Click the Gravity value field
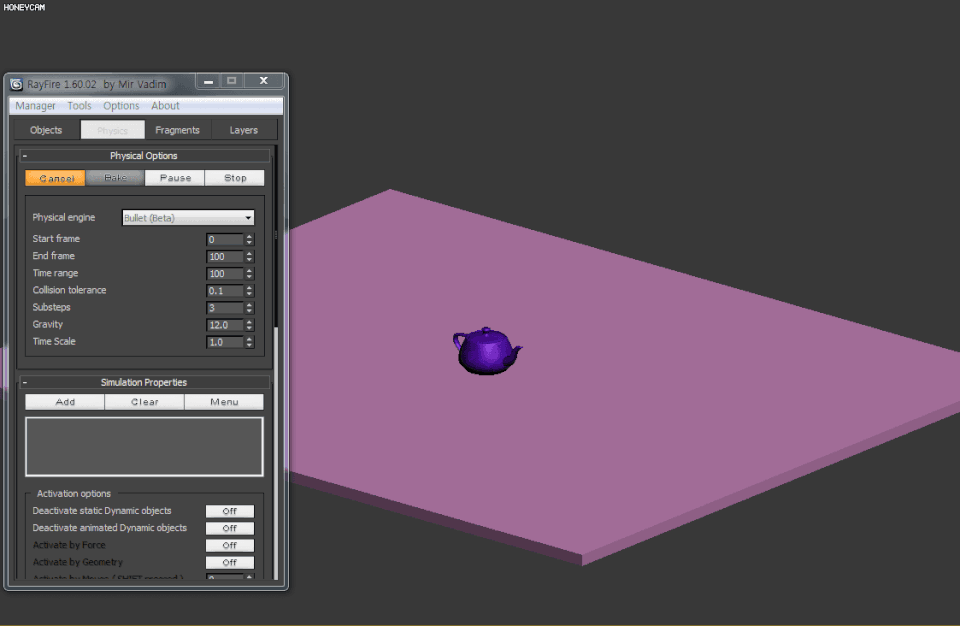960x626 pixels. [225, 325]
